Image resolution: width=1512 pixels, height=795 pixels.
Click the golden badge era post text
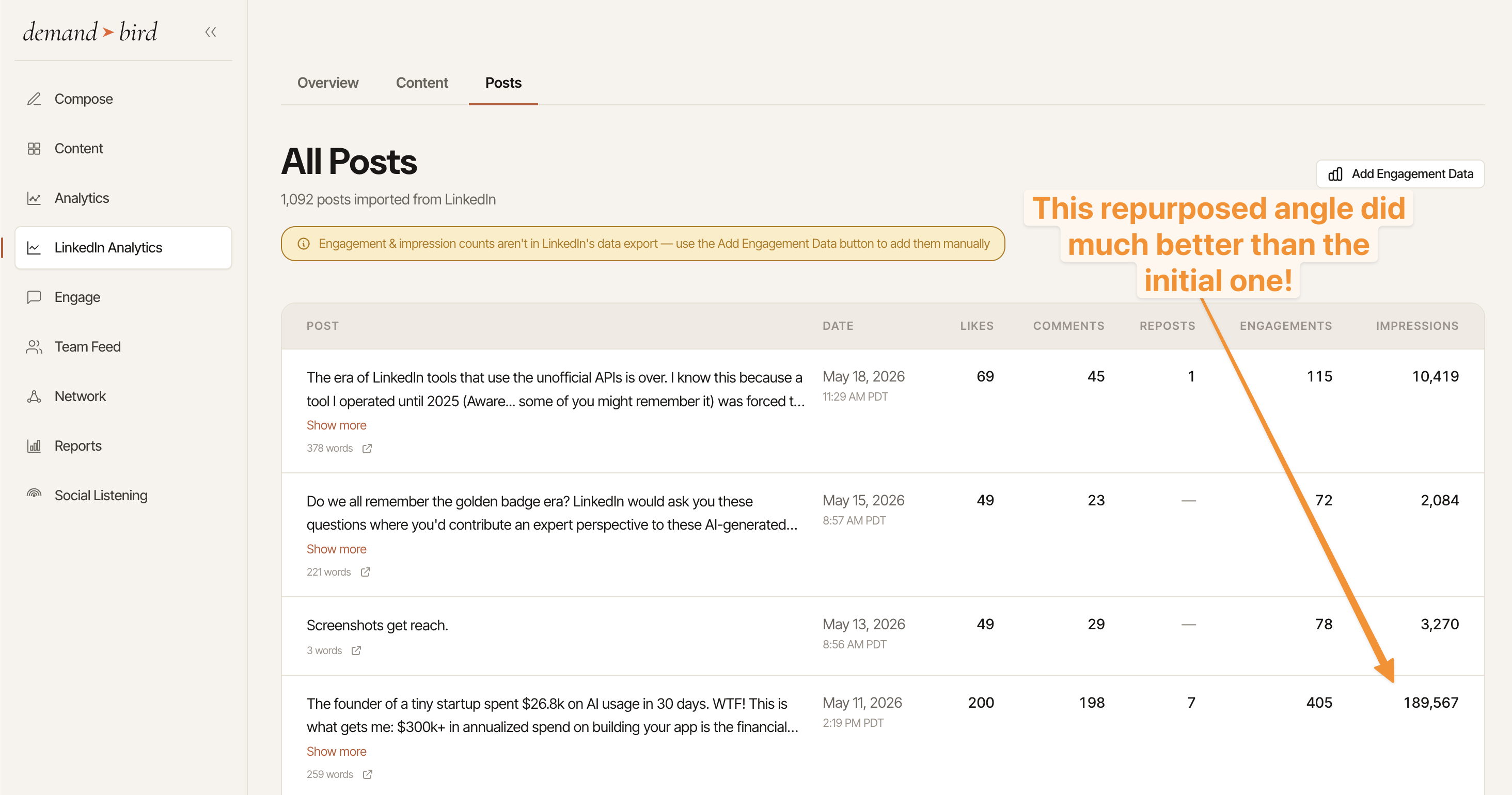(552, 513)
